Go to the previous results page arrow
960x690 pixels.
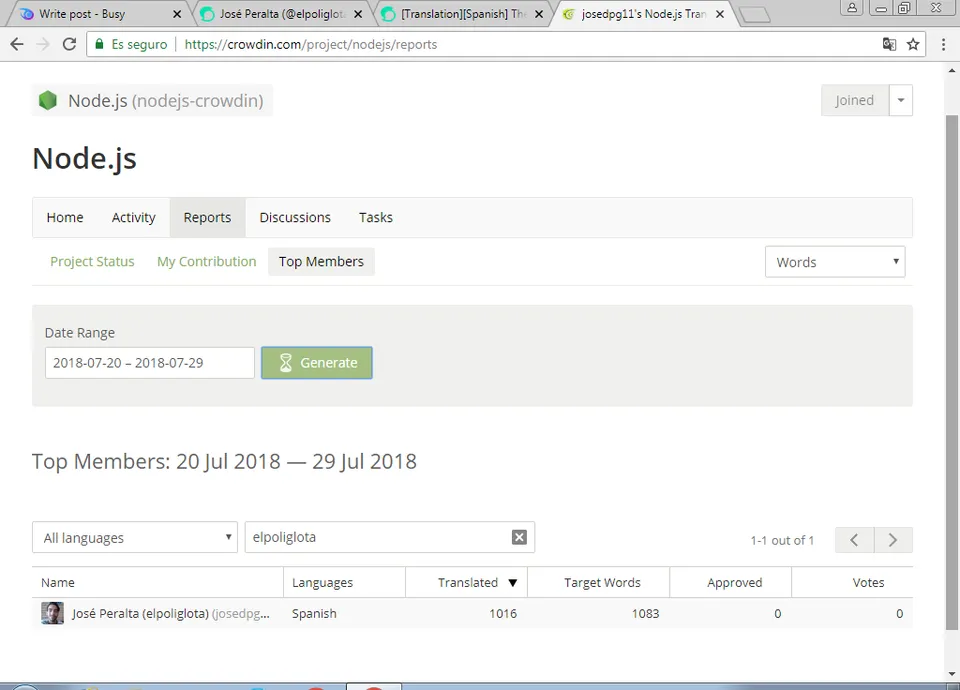854,540
